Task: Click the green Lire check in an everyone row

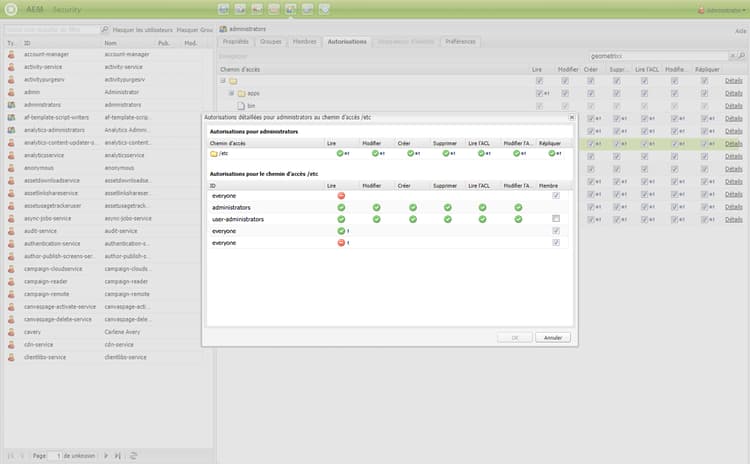Action: click(x=341, y=231)
